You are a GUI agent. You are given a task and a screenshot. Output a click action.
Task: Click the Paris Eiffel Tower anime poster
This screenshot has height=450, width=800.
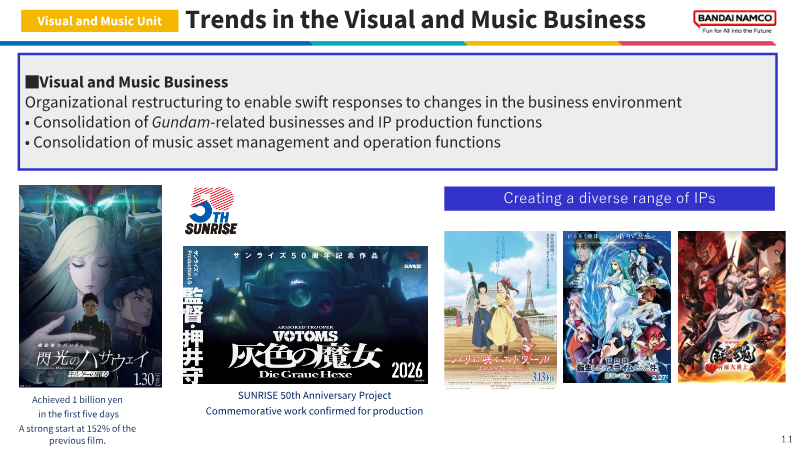tap(500, 310)
